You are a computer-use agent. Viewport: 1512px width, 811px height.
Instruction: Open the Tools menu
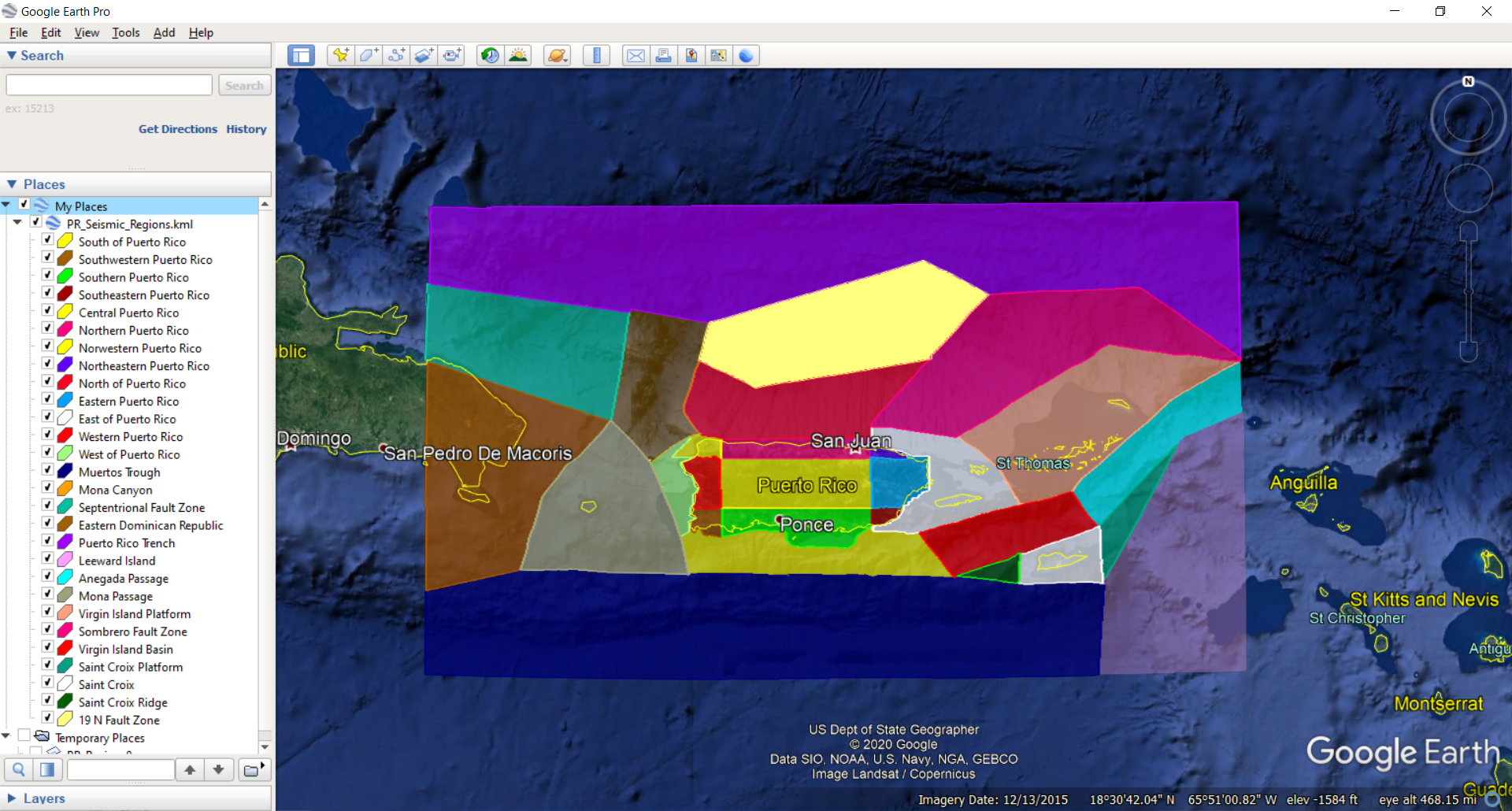[125, 32]
